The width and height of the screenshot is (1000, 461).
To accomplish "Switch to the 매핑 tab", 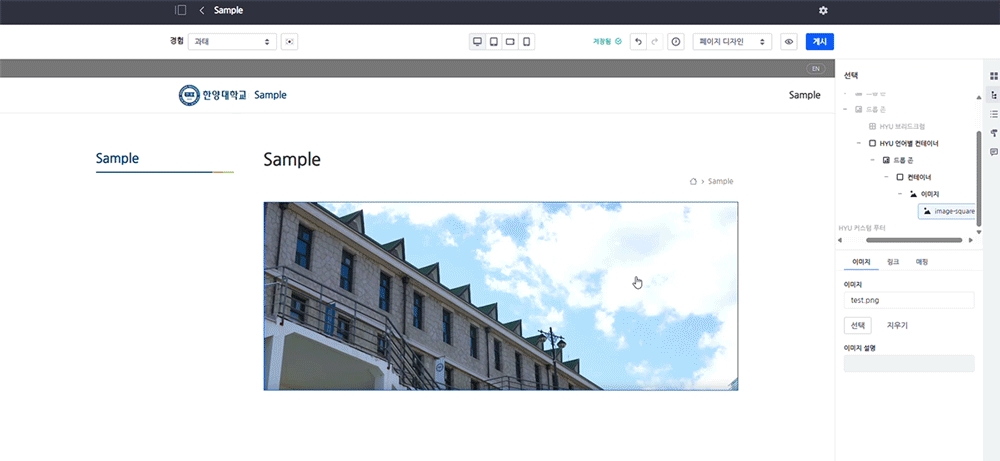I will (x=922, y=262).
